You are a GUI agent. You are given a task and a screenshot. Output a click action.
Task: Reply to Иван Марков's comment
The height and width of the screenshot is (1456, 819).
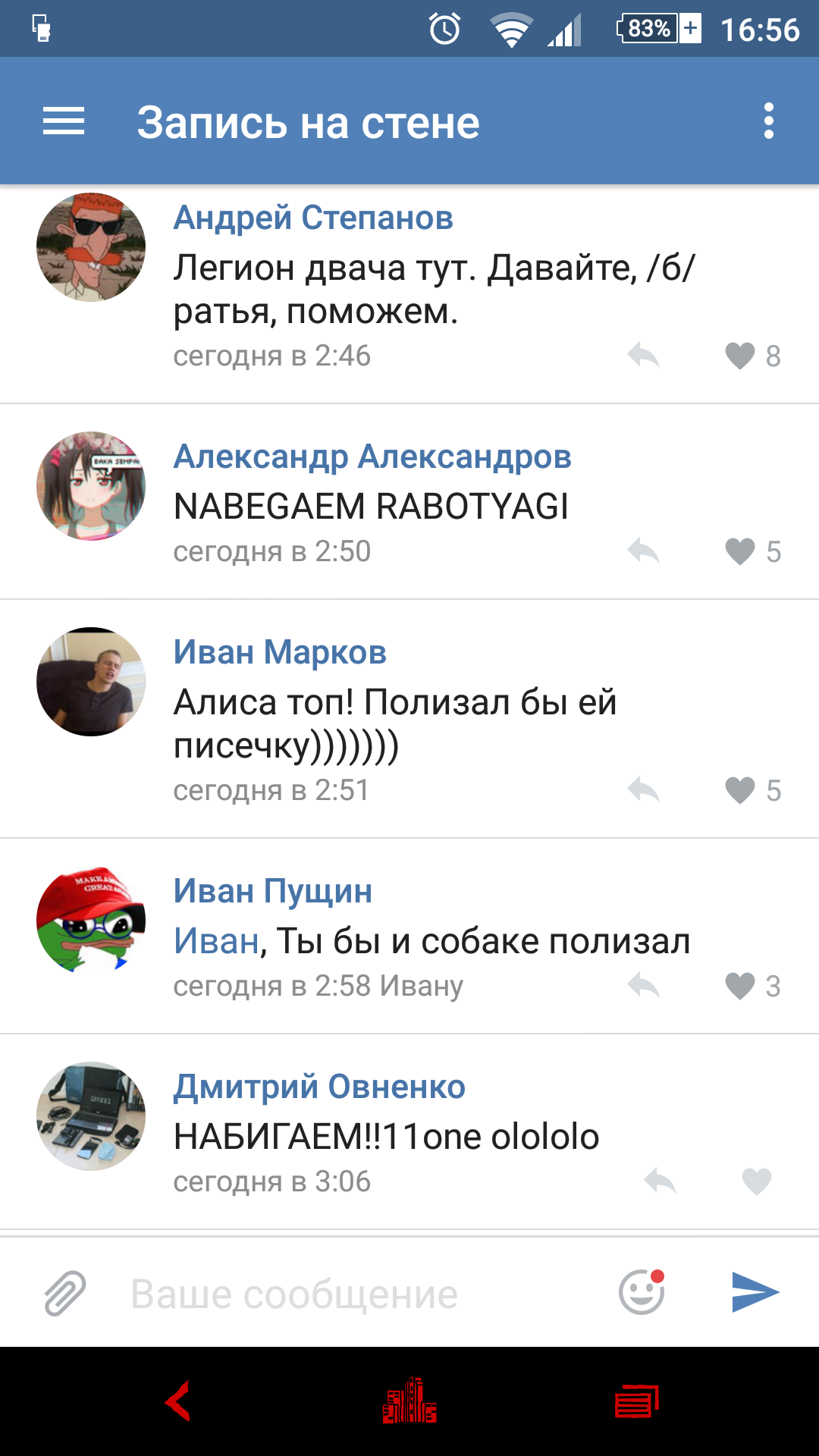pyautogui.click(x=644, y=789)
